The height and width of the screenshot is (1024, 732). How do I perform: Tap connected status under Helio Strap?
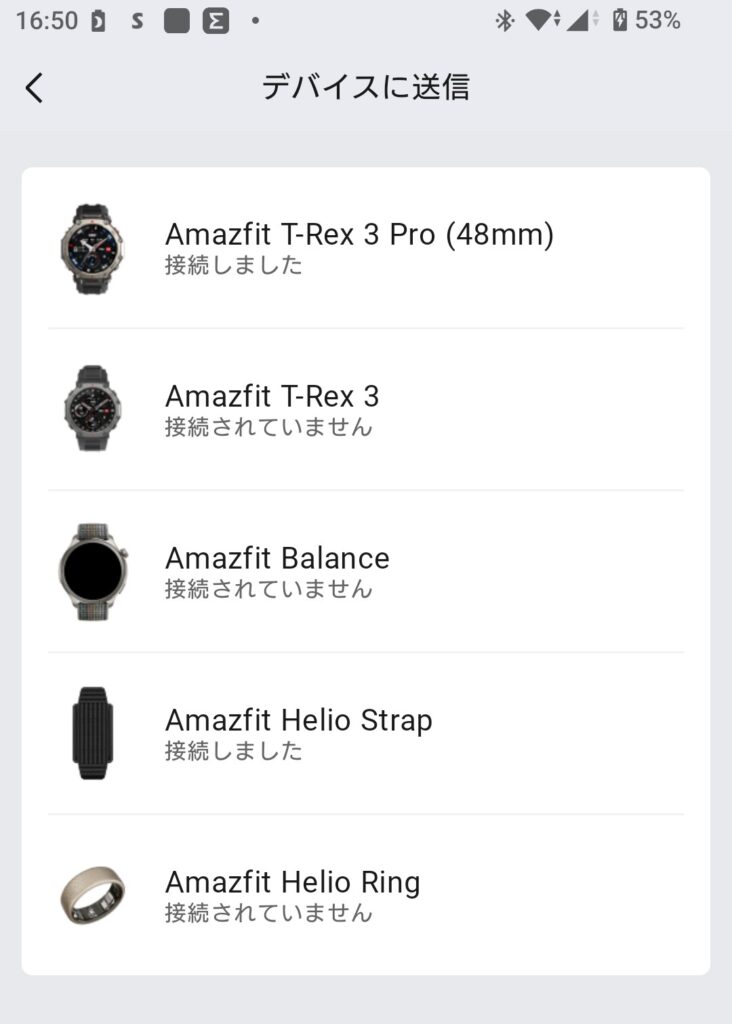[233, 751]
